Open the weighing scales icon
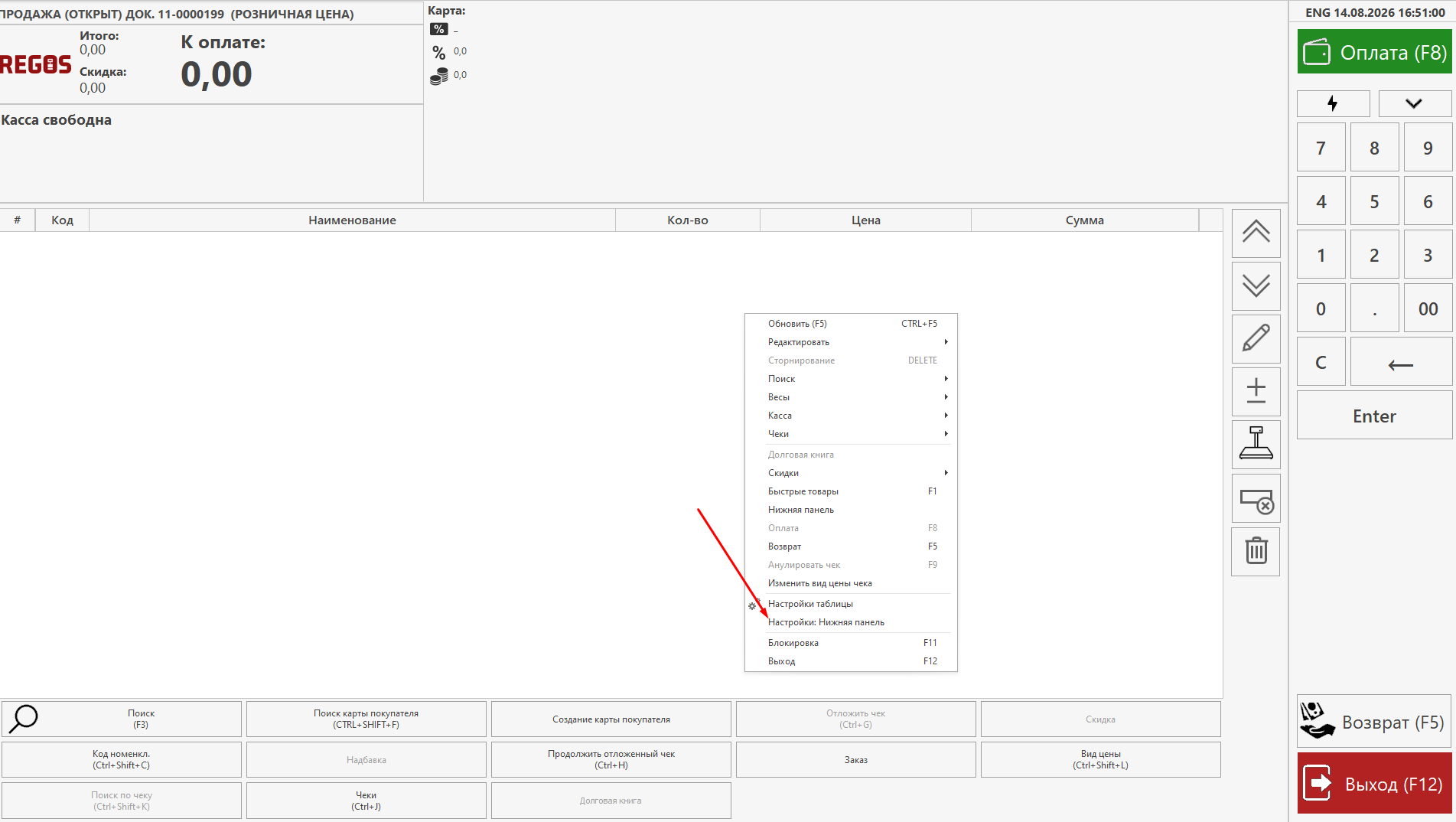This screenshot has width=1456, height=822. coord(1256,444)
